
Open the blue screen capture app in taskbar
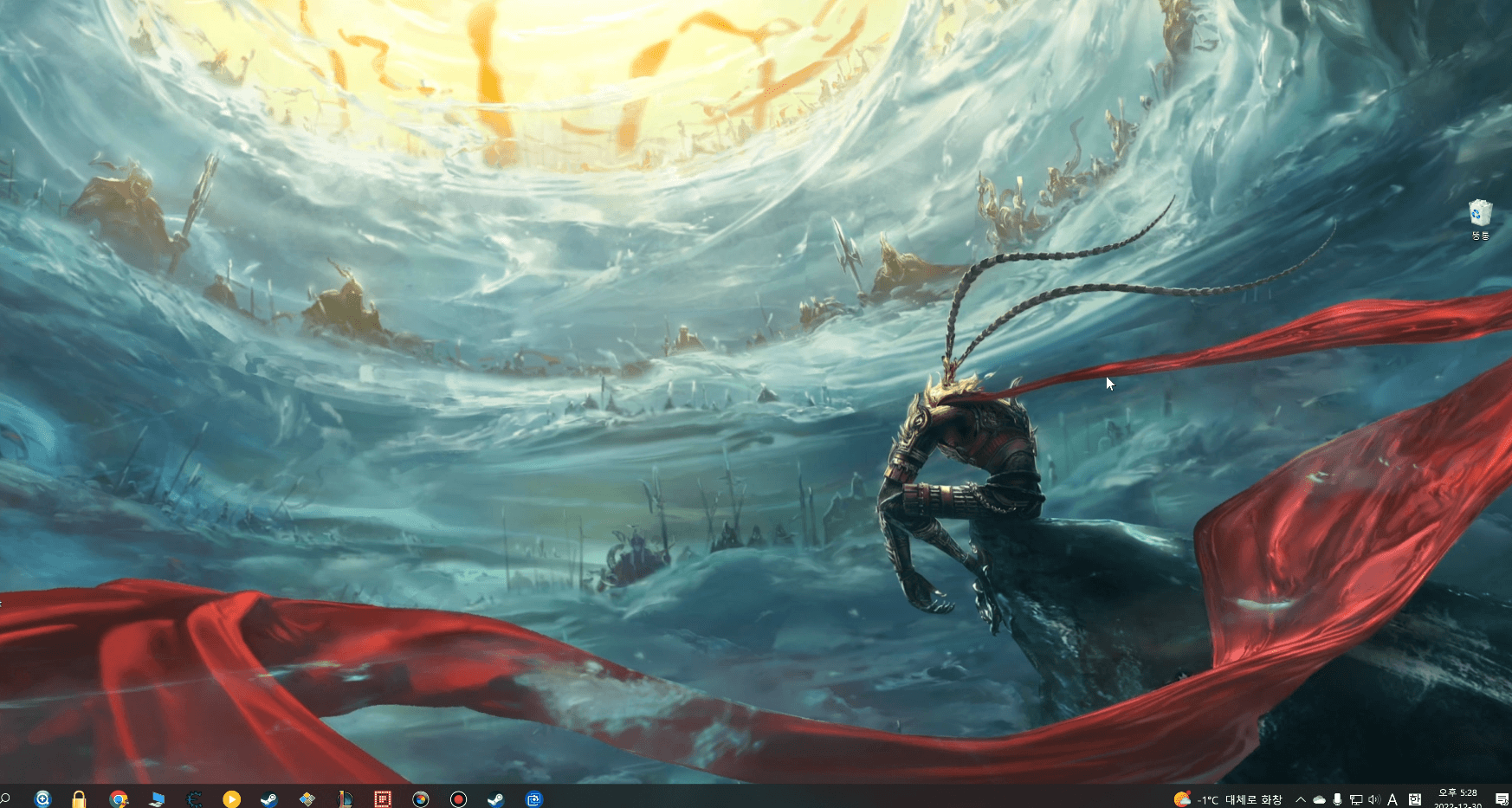pos(534,799)
